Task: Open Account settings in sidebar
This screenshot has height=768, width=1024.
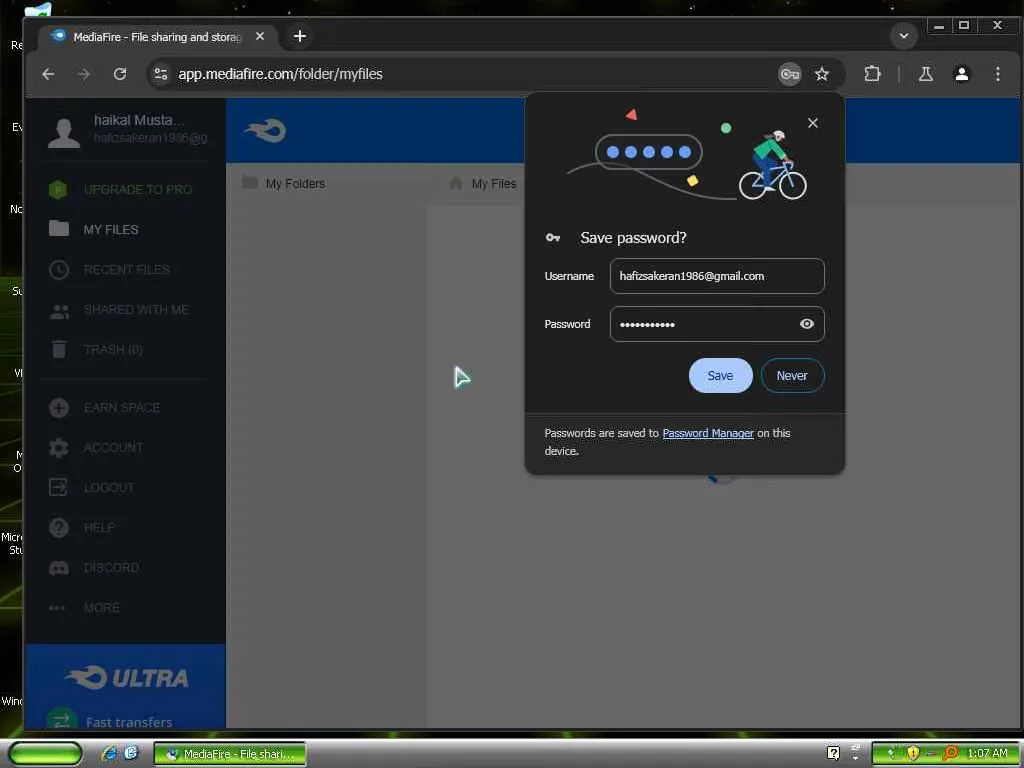Action: point(96,447)
